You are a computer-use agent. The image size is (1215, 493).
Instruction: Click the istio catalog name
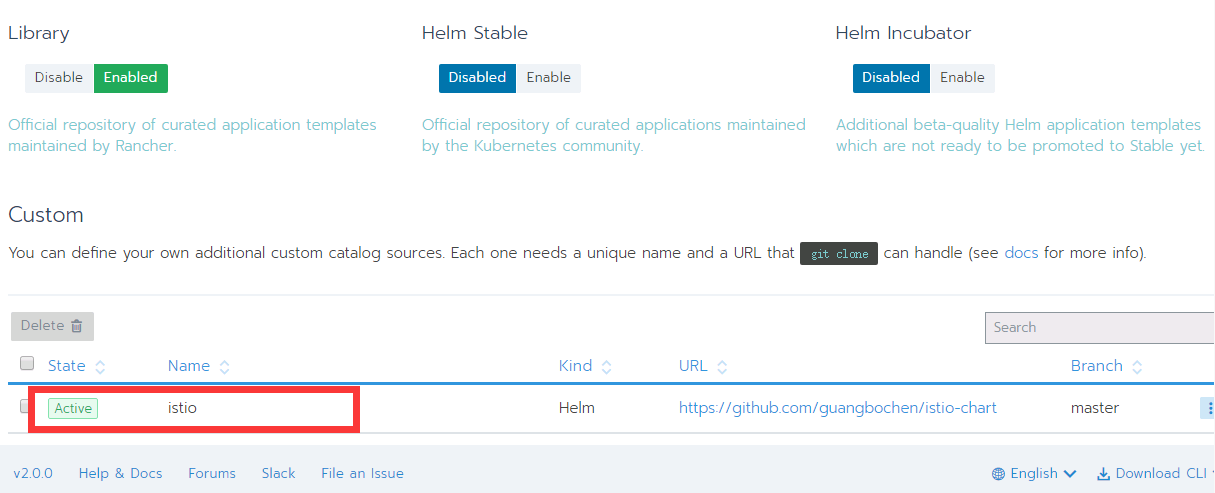[x=183, y=408]
